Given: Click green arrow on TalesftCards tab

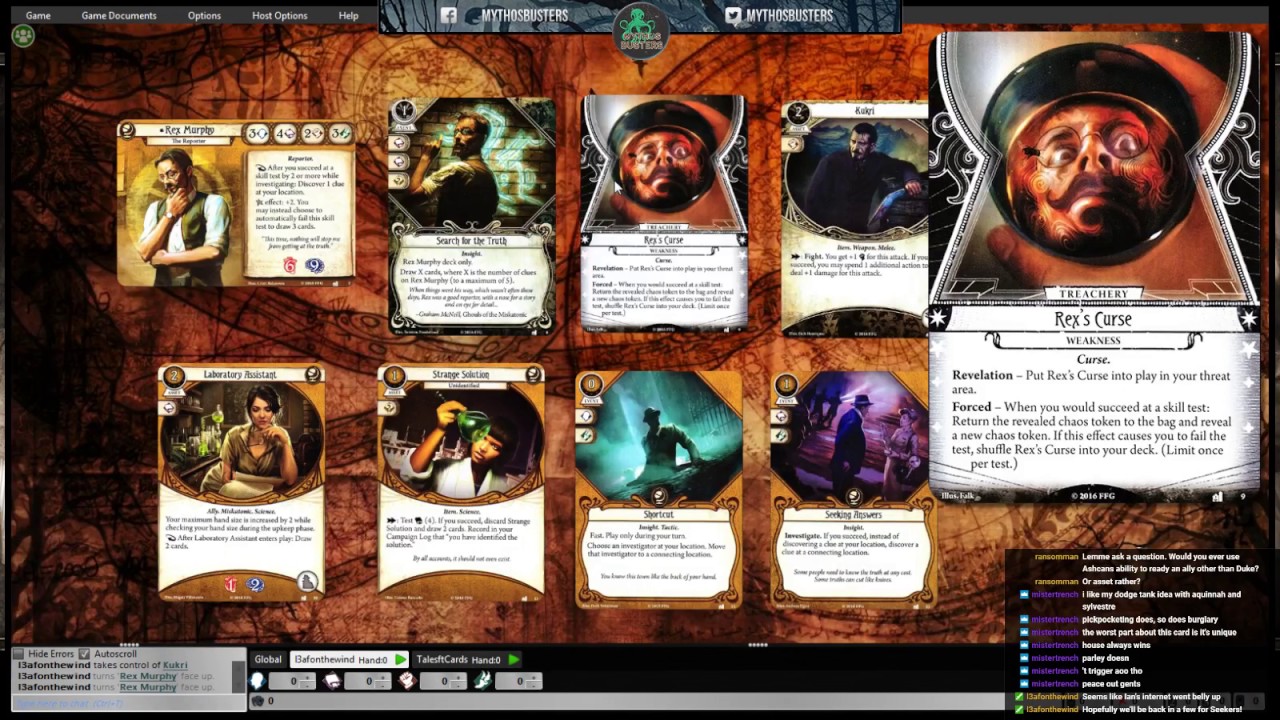Looking at the screenshot, I should 514,660.
